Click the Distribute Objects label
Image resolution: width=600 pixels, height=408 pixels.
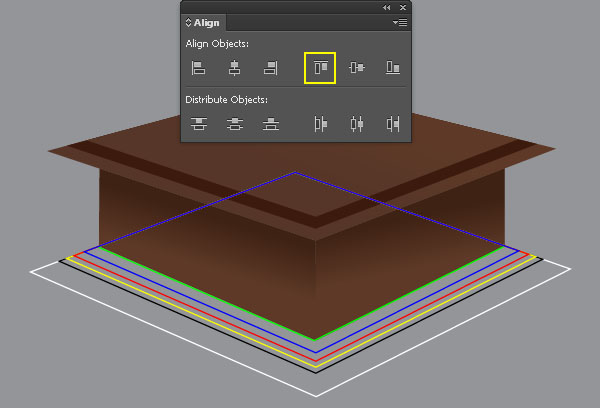[x=227, y=100]
